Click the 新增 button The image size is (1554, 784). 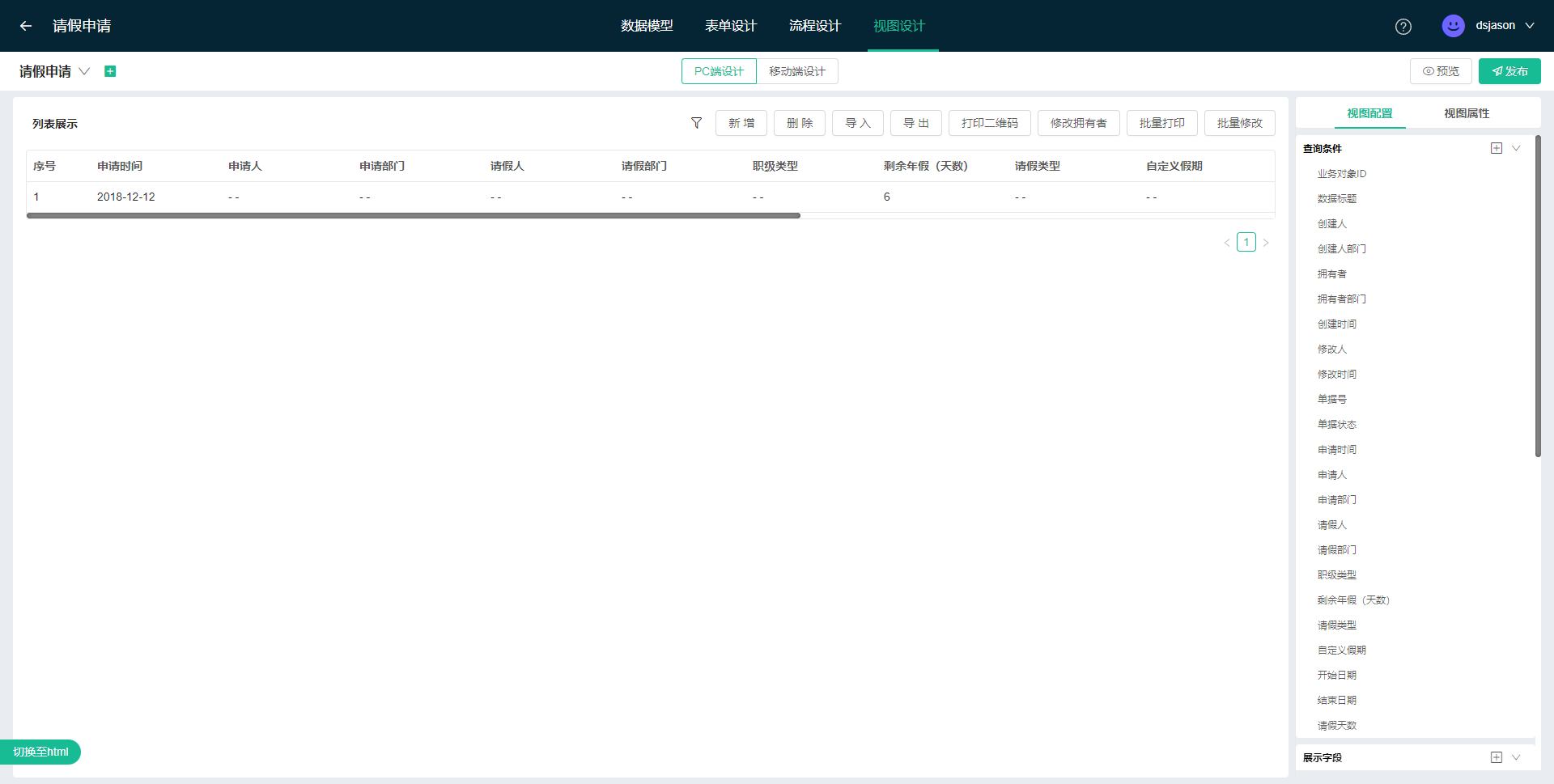click(x=741, y=123)
